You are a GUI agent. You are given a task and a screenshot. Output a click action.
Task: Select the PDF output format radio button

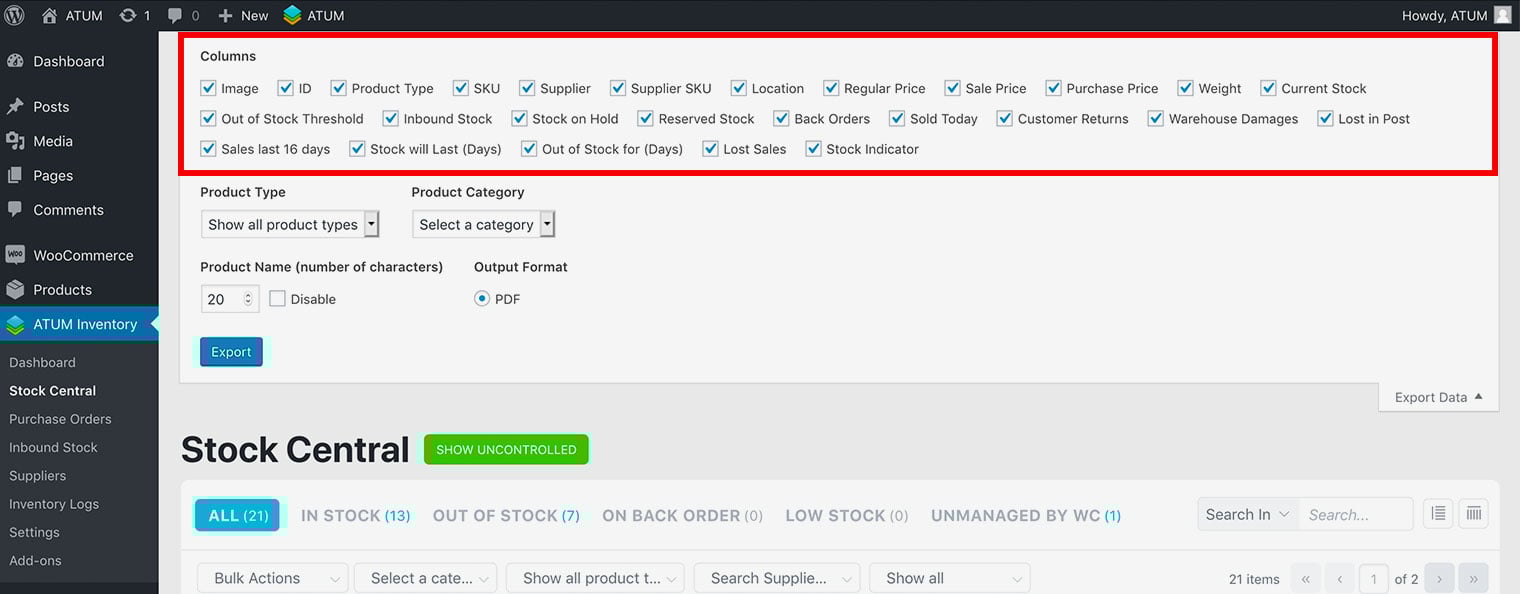click(x=482, y=299)
